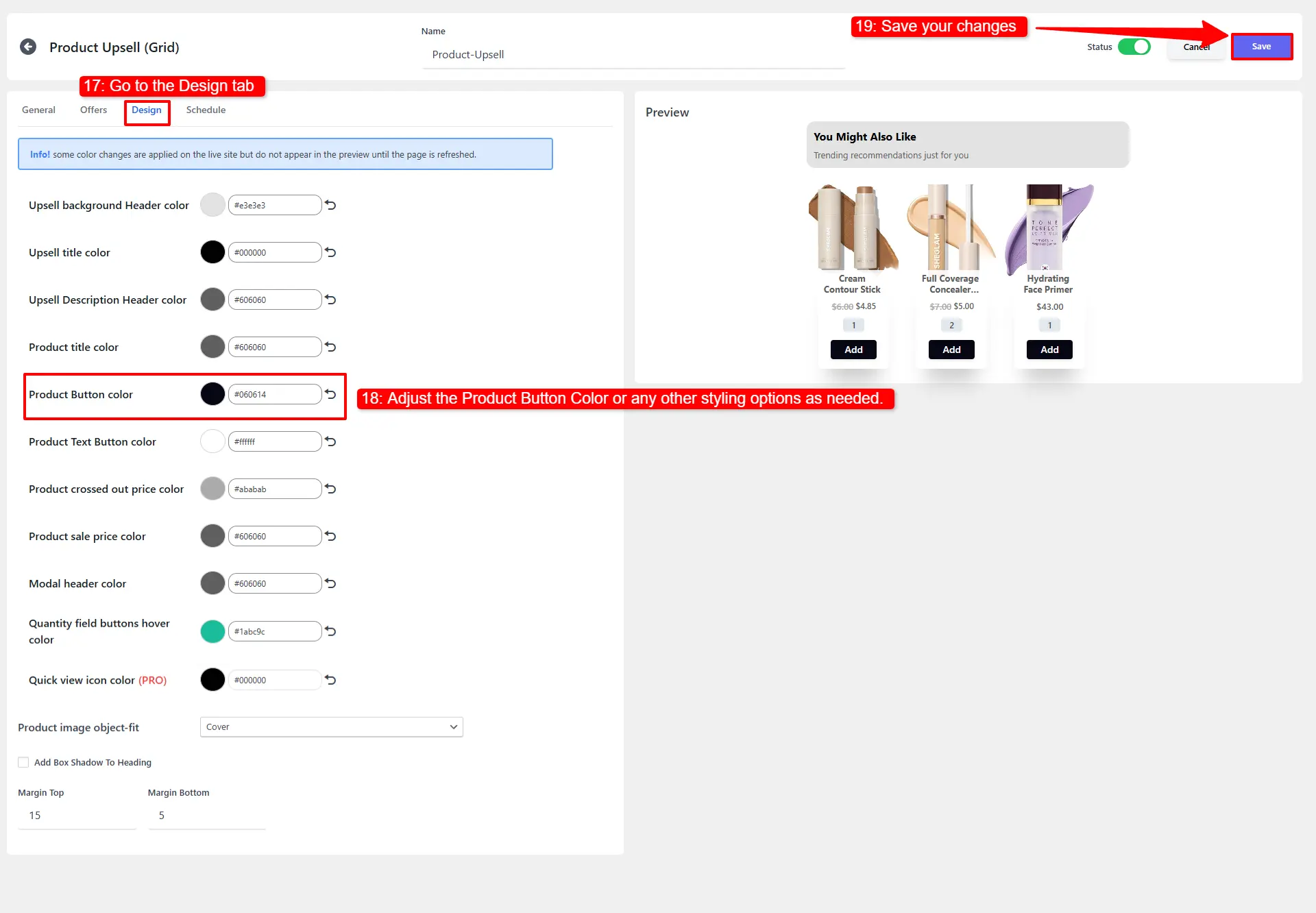Open the teal Quantity hover color swatch
This screenshot has width=1316, height=913.
(x=212, y=631)
